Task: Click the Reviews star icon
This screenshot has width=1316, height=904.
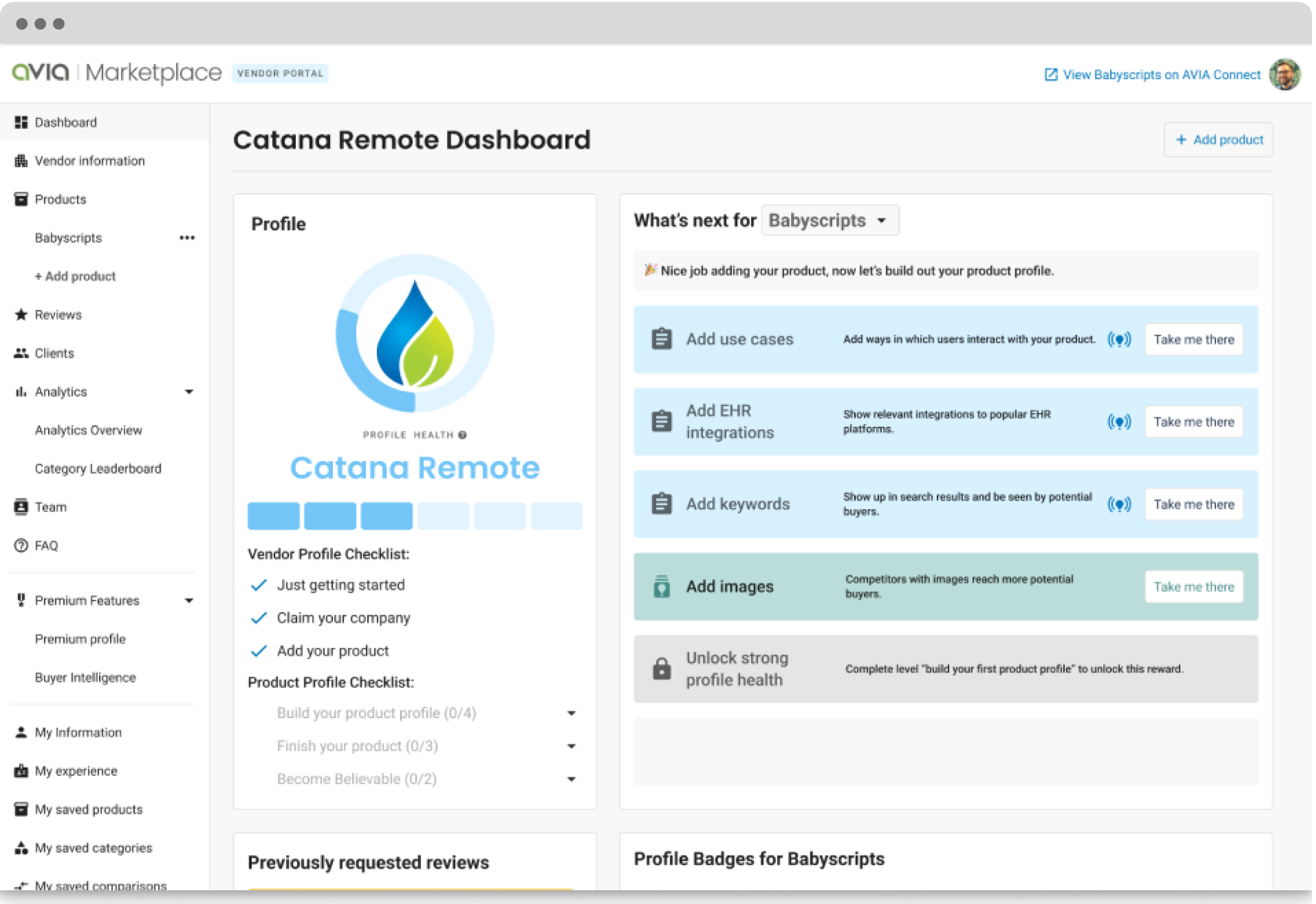Action: point(21,315)
